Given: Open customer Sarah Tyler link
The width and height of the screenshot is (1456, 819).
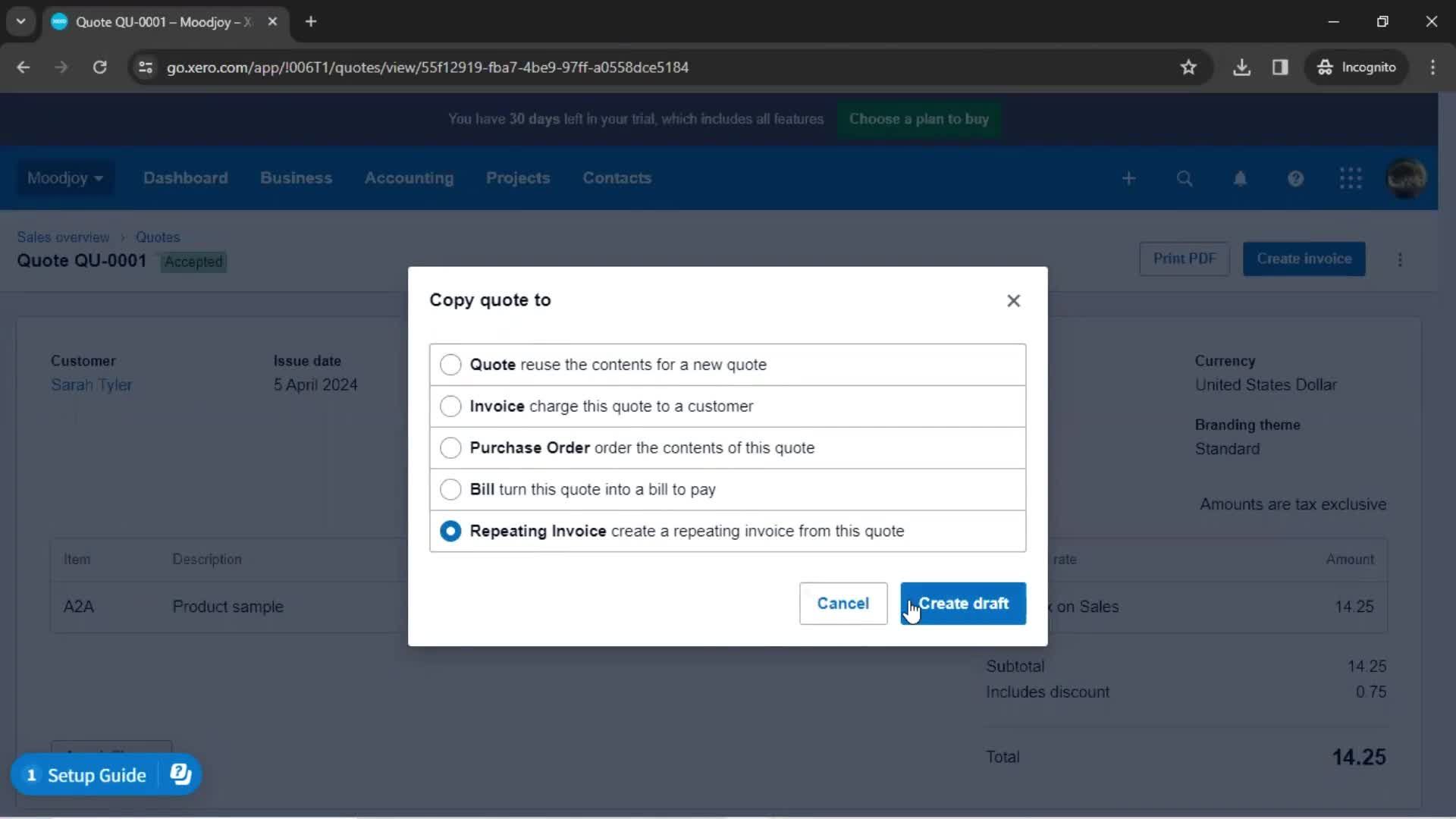Looking at the screenshot, I should click(x=92, y=385).
